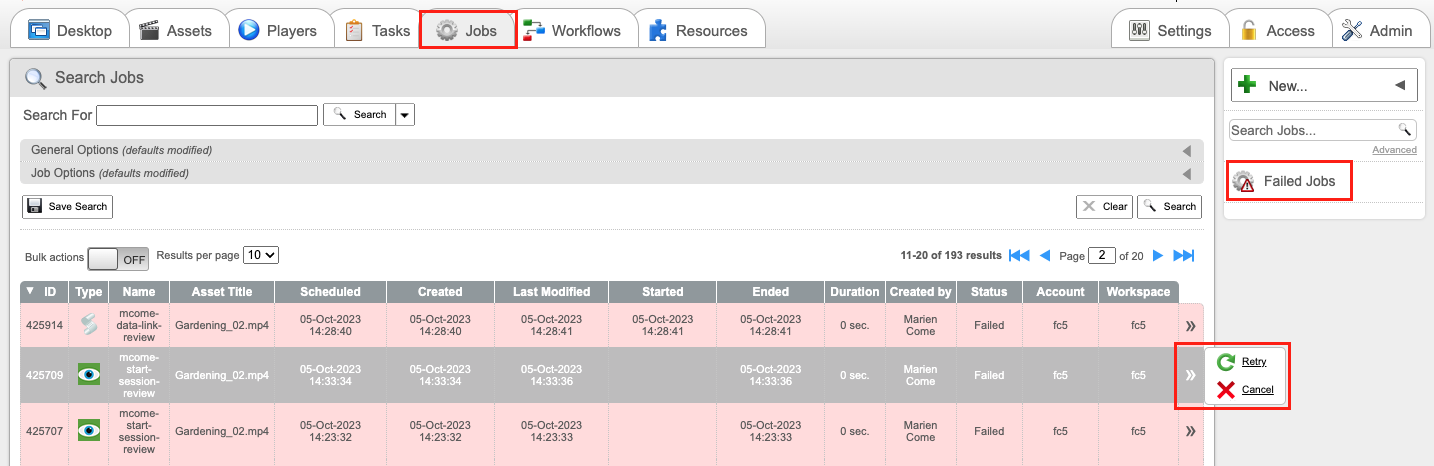Open the actions chevron for job 425707
The width and height of the screenshot is (1434, 466).
pos(1191,431)
